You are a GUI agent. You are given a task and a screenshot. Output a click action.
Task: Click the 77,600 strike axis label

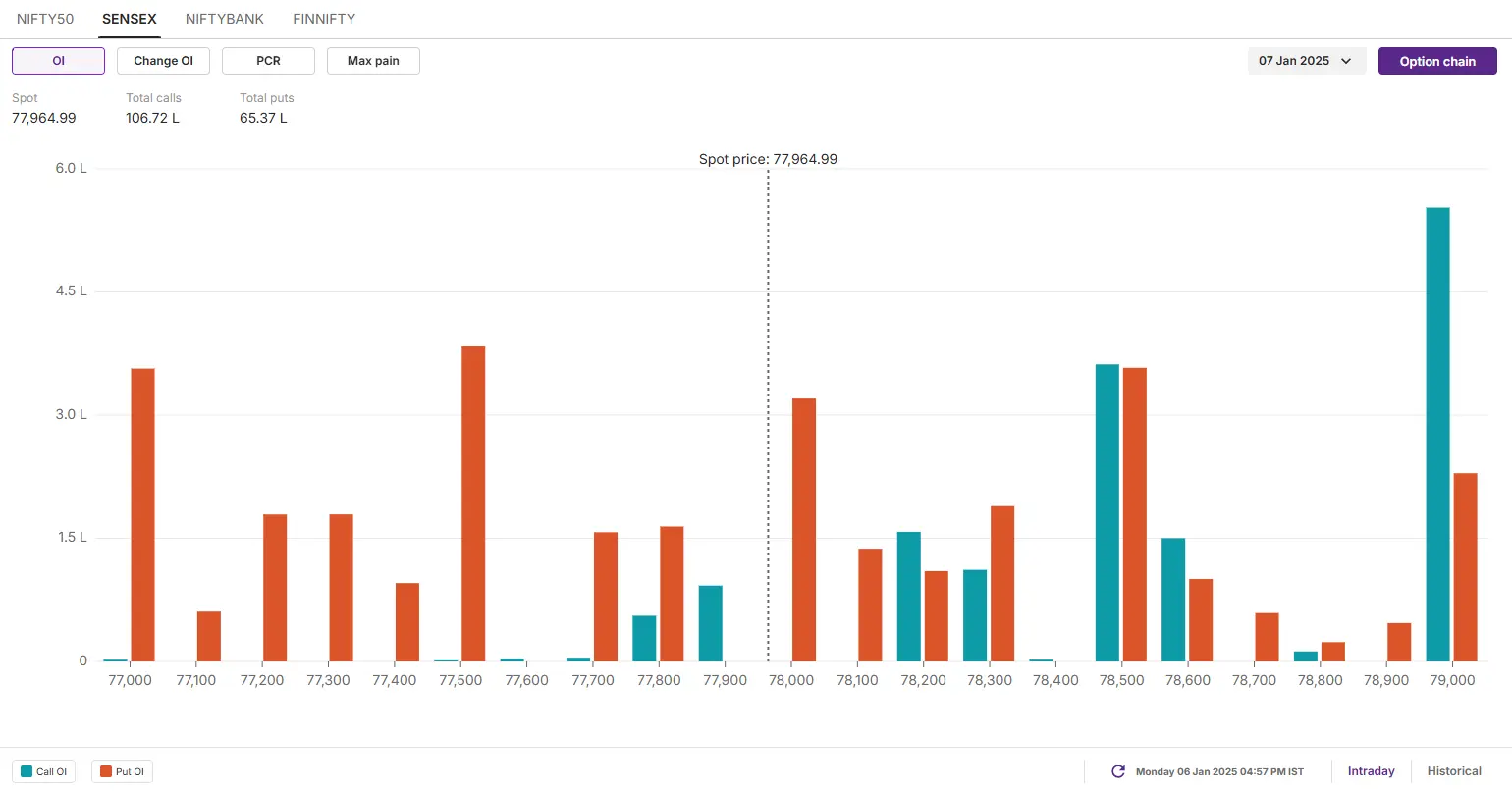tap(526, 680)
